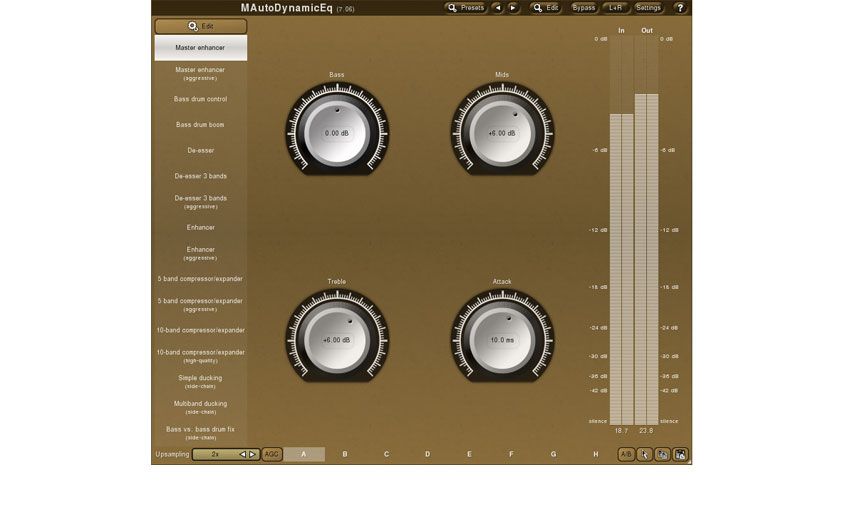The image size is (850, 505).
Task: Select the Bass drum boom preset
Action: pos(201,125)
